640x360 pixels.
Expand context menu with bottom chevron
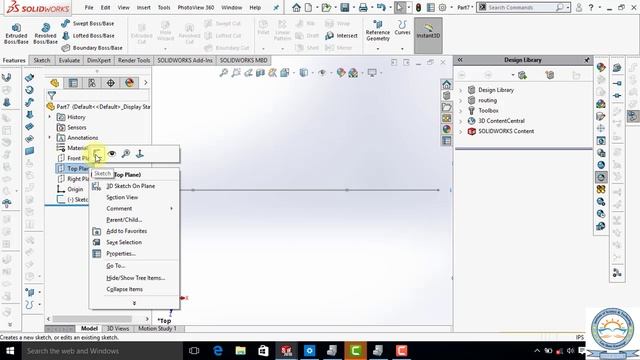point(134,303)
